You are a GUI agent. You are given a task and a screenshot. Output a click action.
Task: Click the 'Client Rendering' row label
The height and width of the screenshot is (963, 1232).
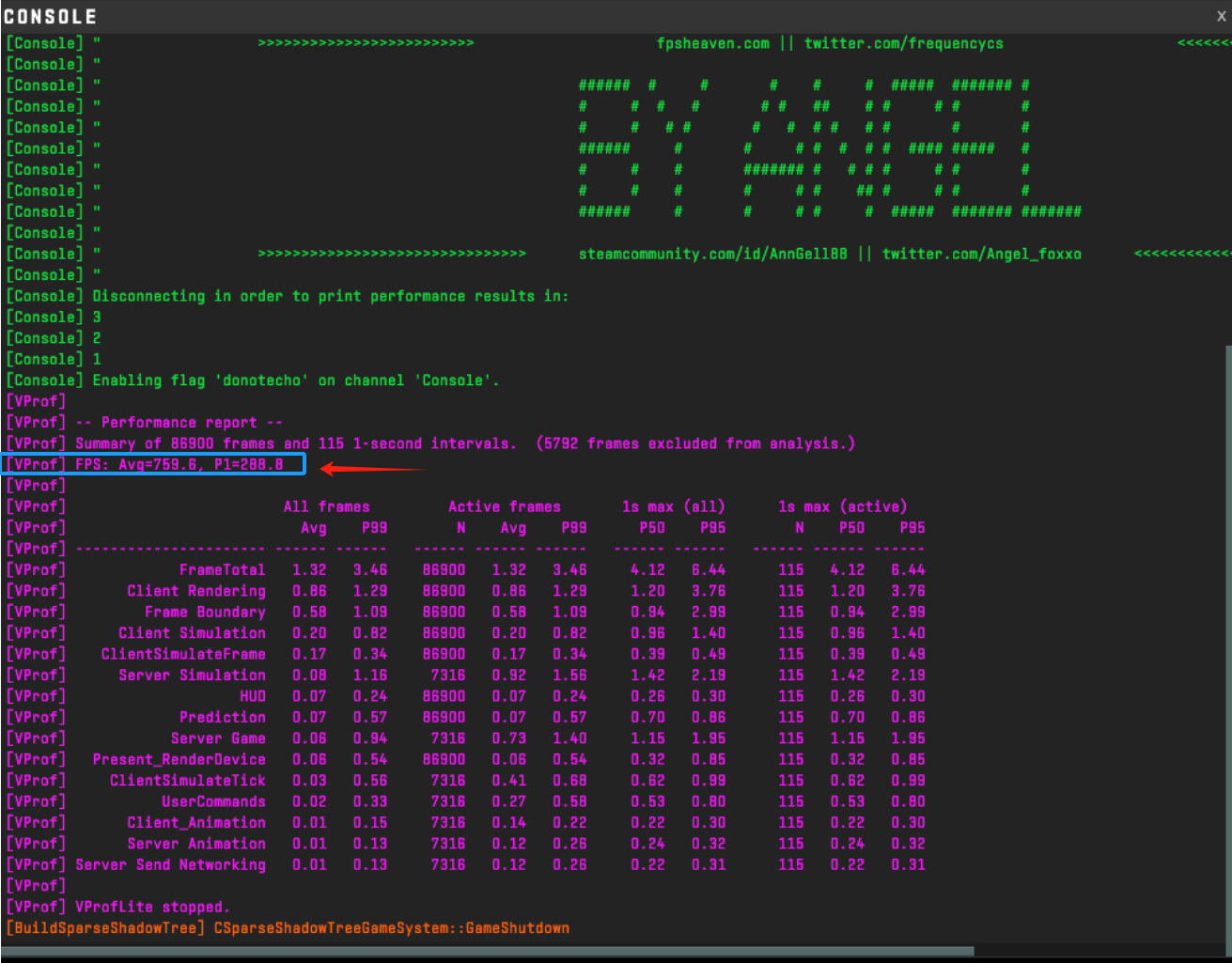[196, 591]
